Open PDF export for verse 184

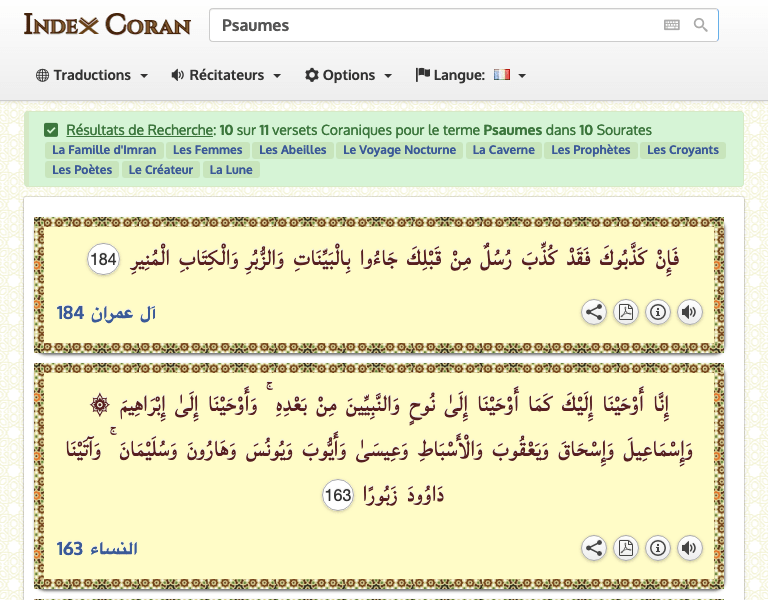(625, 312)
